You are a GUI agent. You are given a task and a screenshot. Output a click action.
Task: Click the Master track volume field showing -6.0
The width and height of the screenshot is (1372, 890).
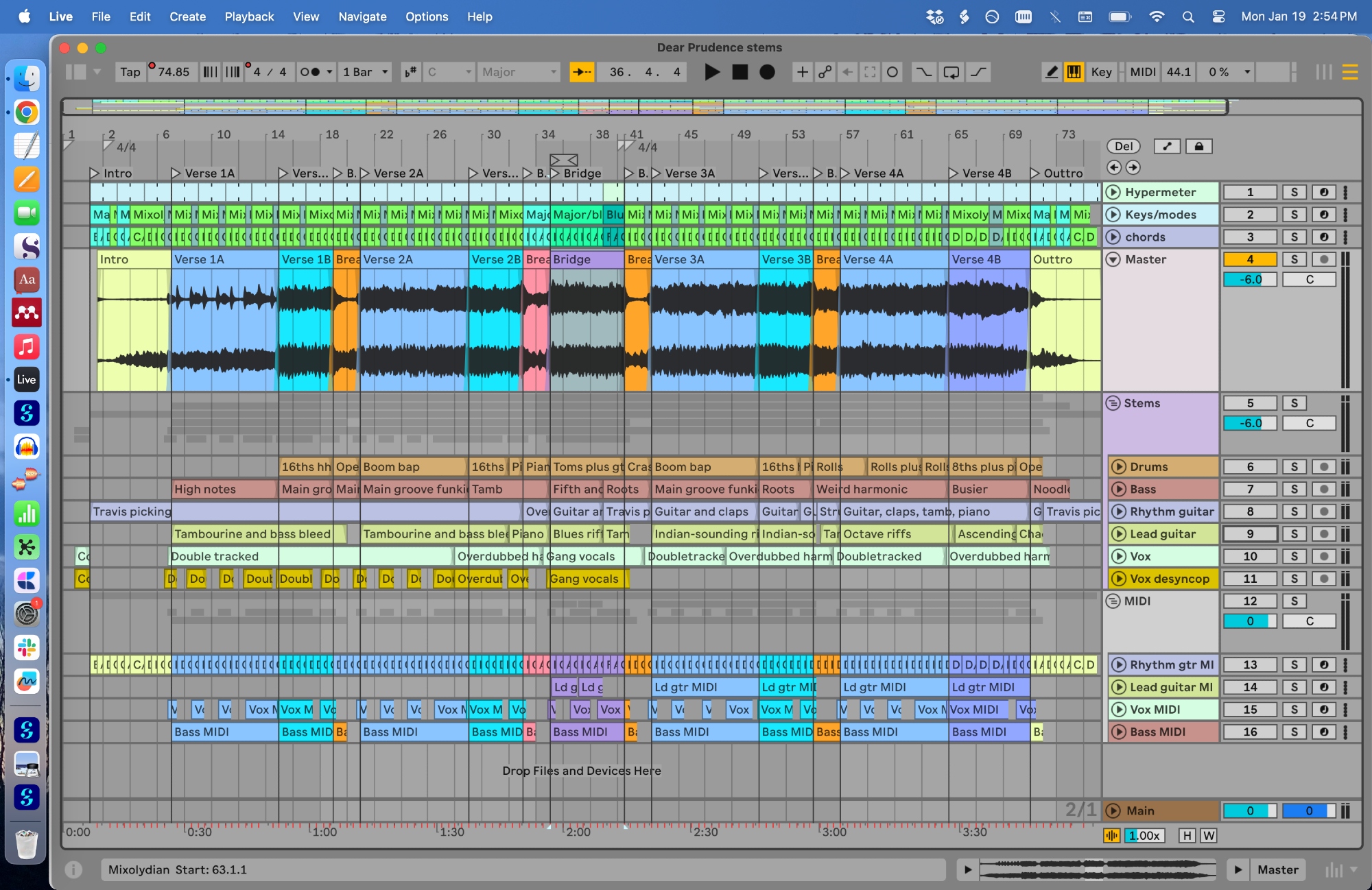[x=1250, y=280]
